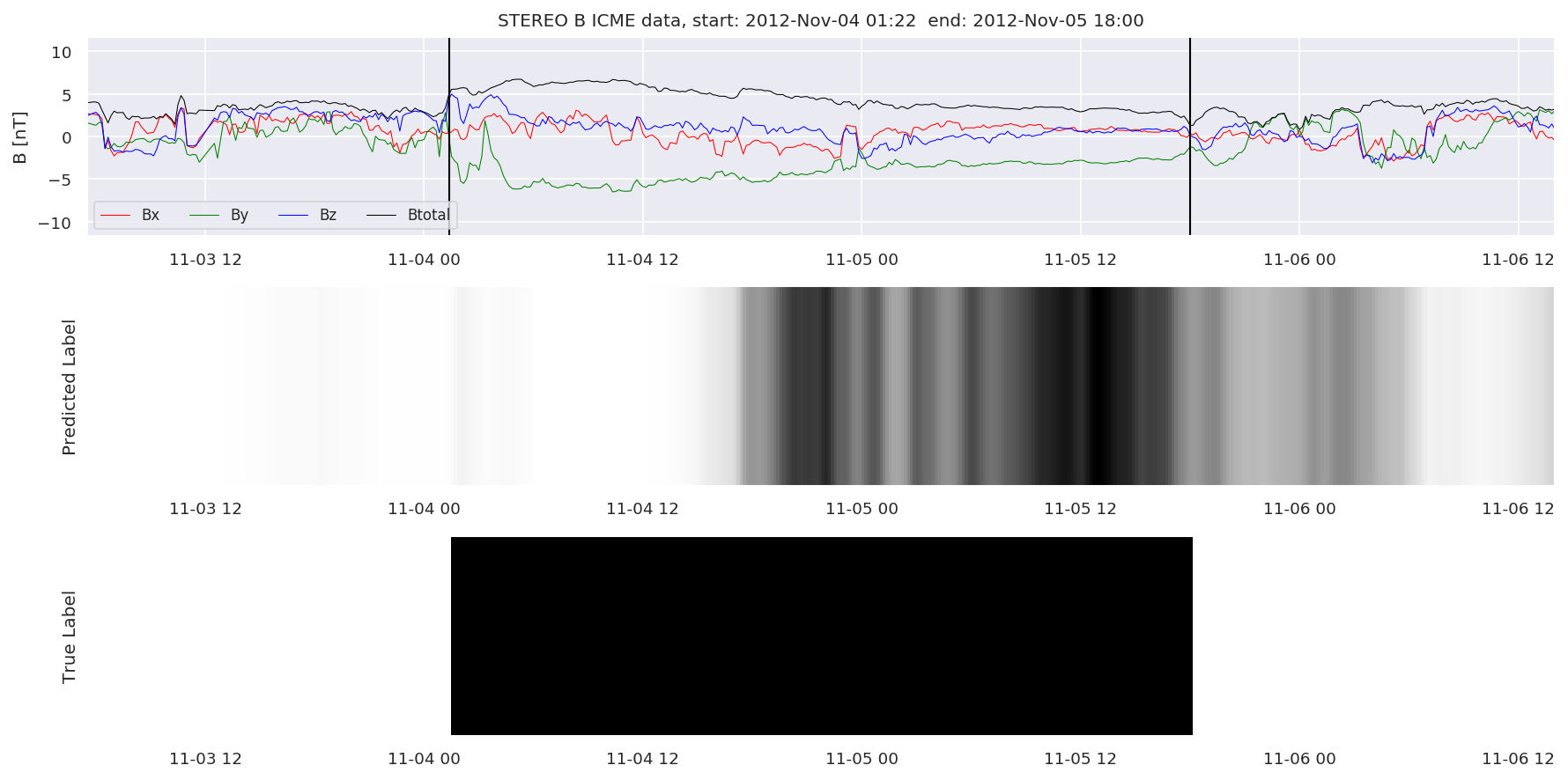
Task: Click '11-04 00' tick under magnetic field plot
Action: [x=424, y=260]
